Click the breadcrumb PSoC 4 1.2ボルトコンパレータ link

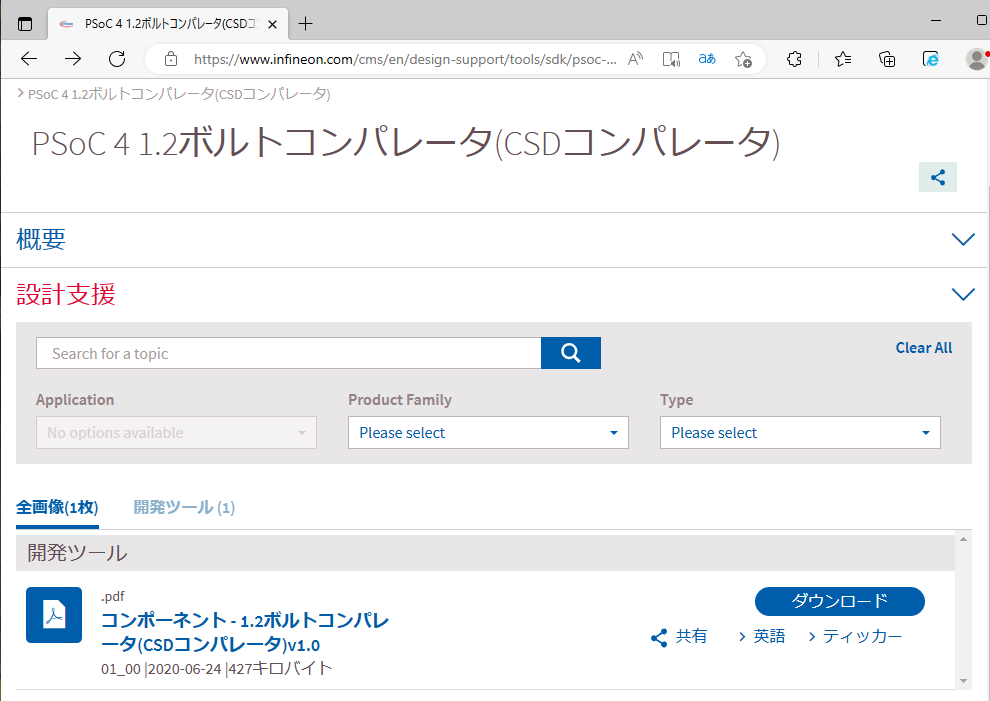point(179,94)
